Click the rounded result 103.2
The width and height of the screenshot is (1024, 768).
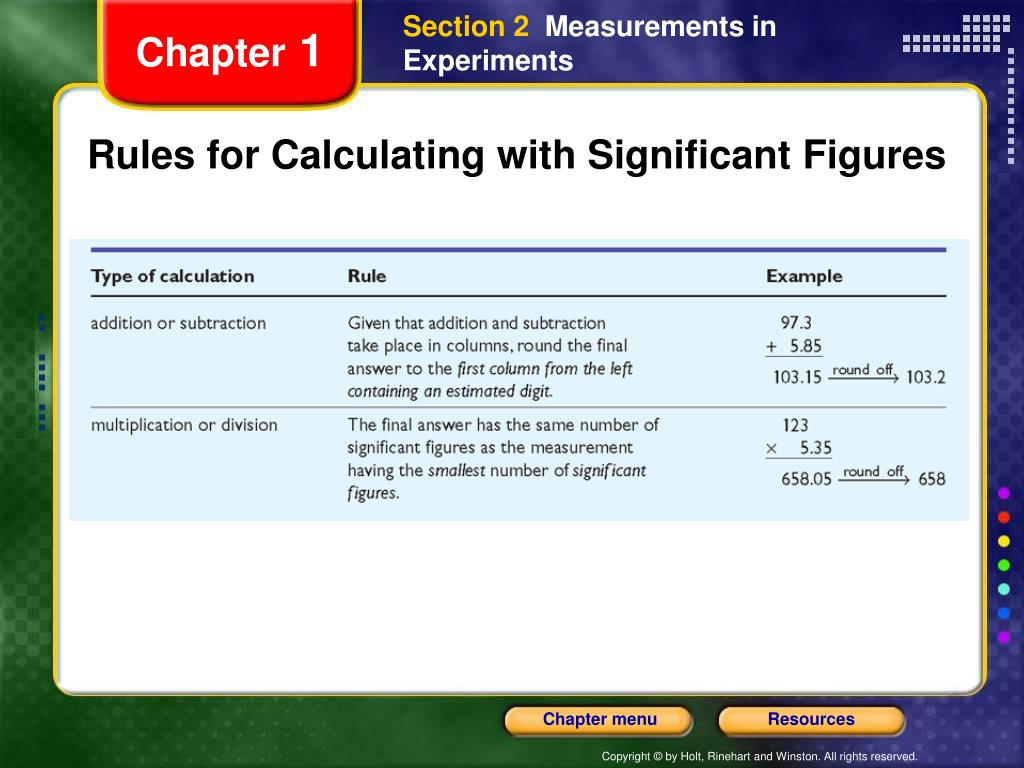point(925,377)
